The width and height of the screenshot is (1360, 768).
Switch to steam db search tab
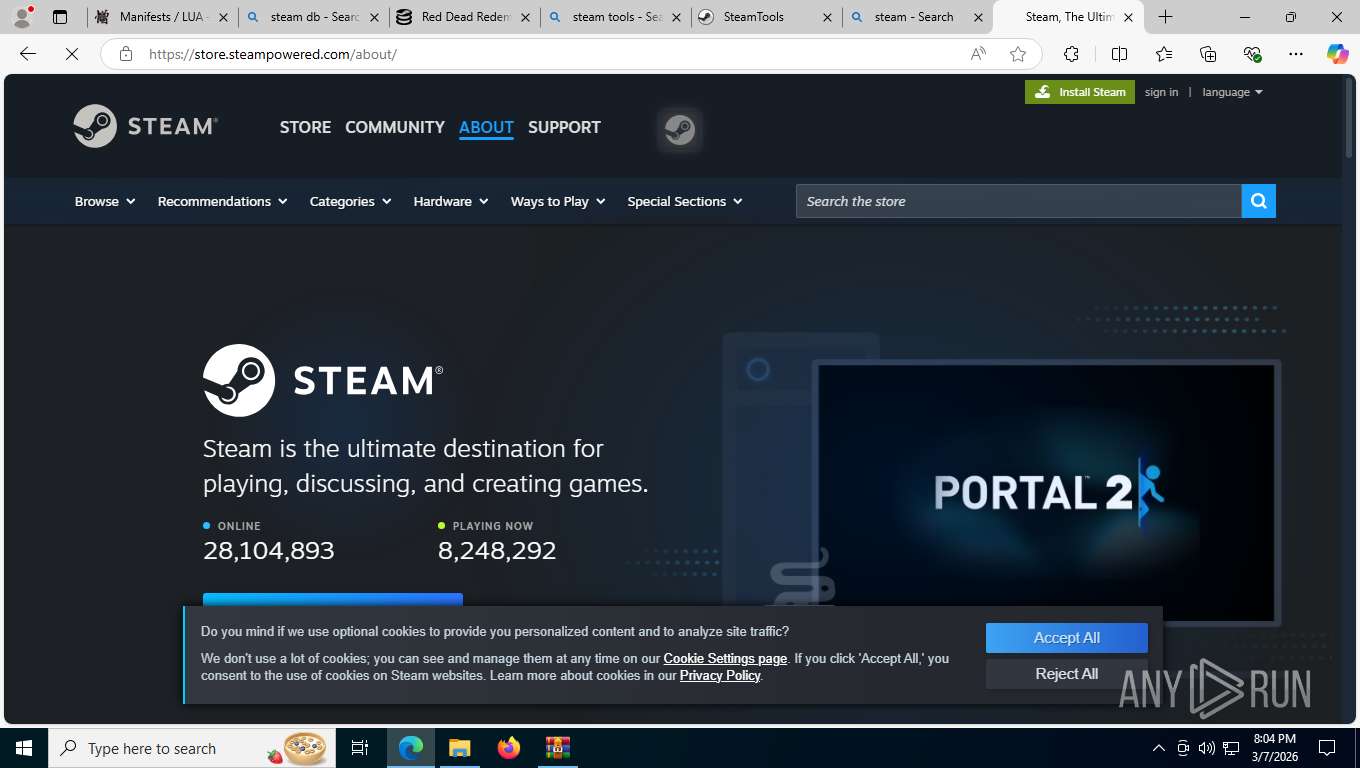click(314, 17)
